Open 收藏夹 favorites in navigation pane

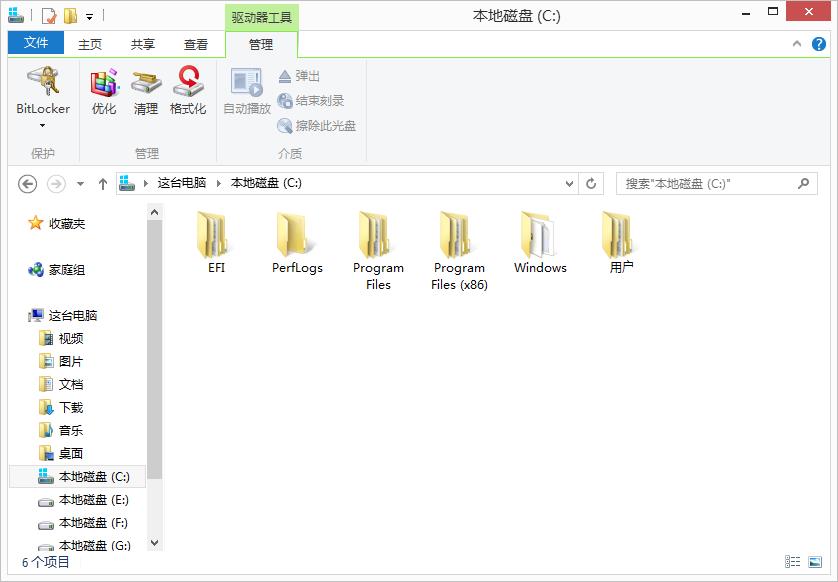coord(57,223)
